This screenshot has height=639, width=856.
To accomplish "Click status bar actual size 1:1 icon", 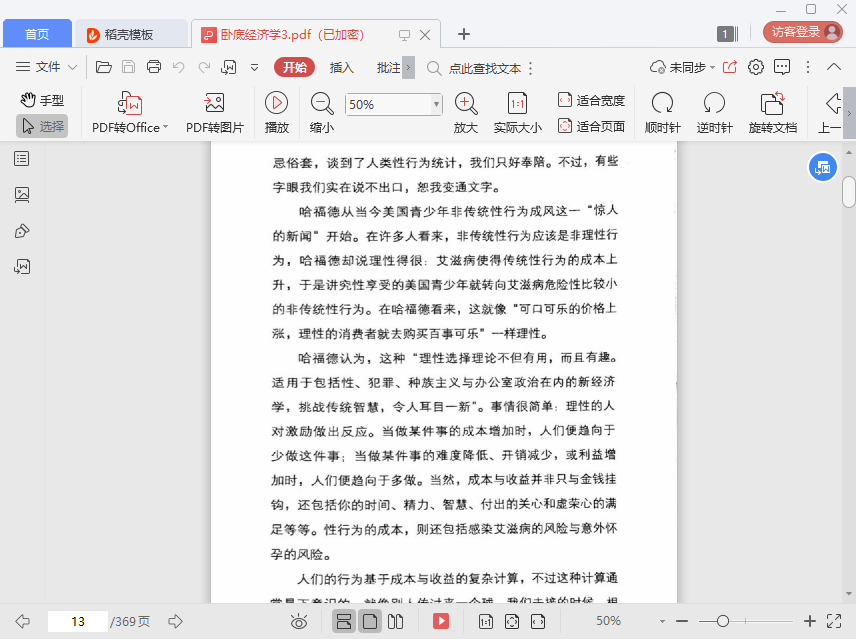I will pyautogui.click(x=486, y=621).
